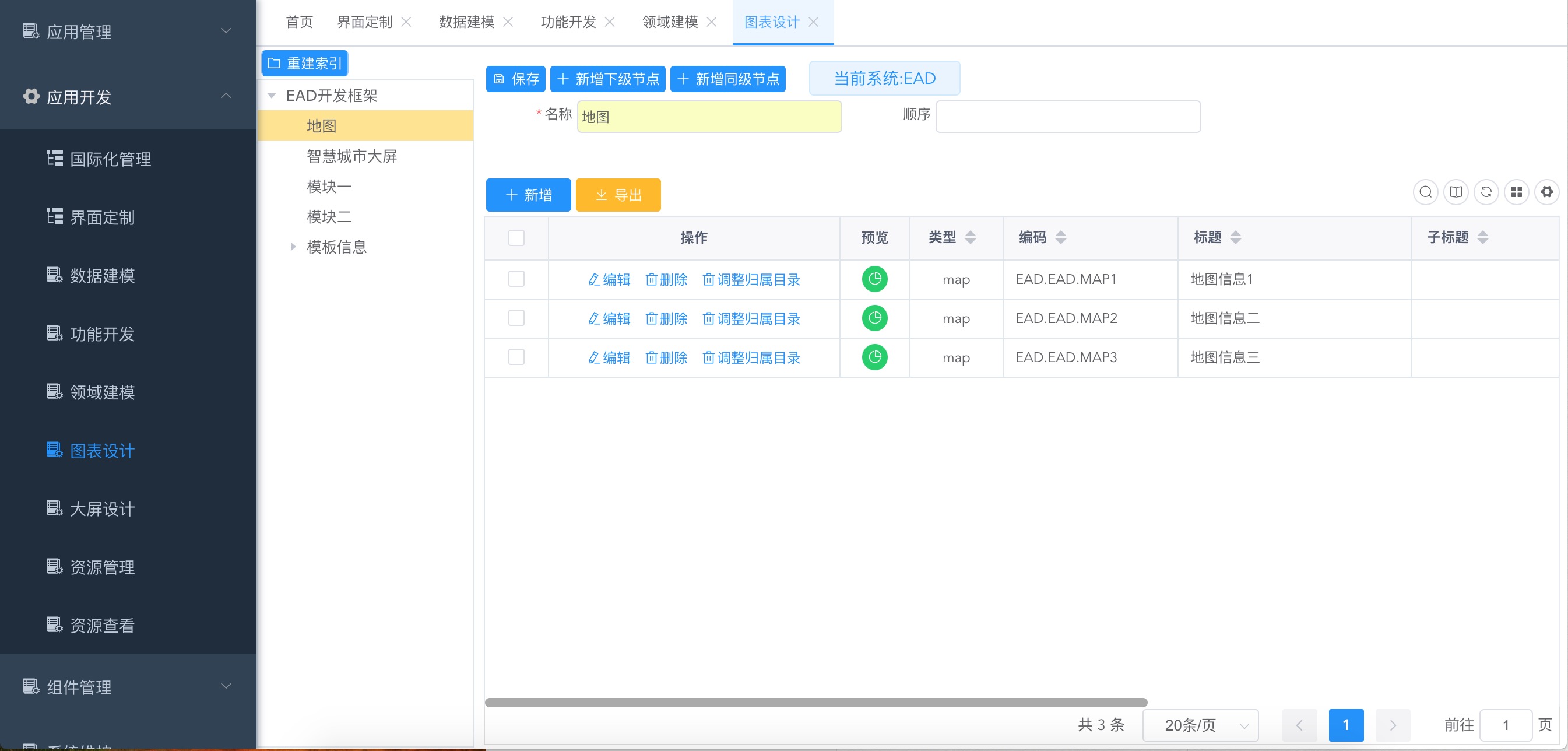The image size is (1568, 751).
Task: Click the 资源管理 sidebar icon
Action: 55,566
